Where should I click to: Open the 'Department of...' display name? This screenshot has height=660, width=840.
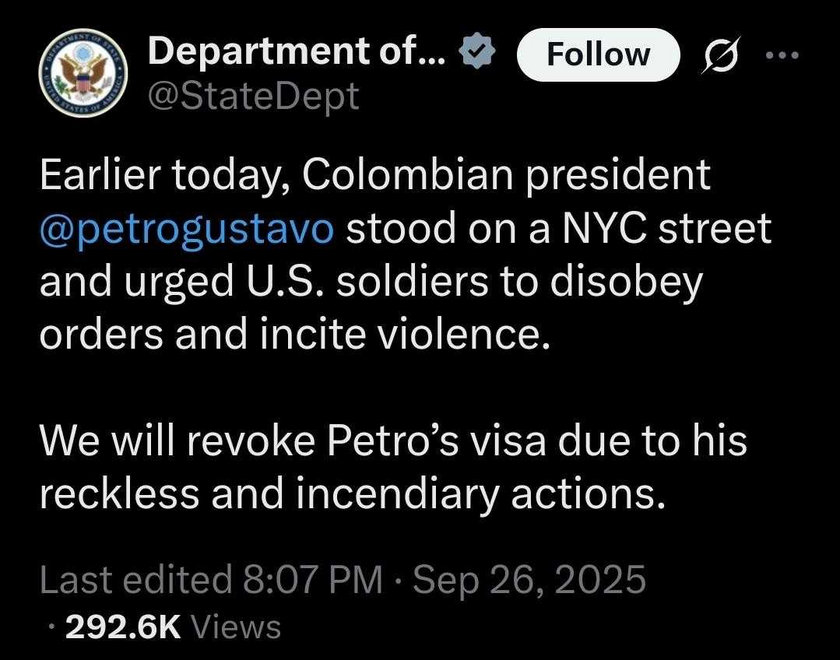coord(297,50)
